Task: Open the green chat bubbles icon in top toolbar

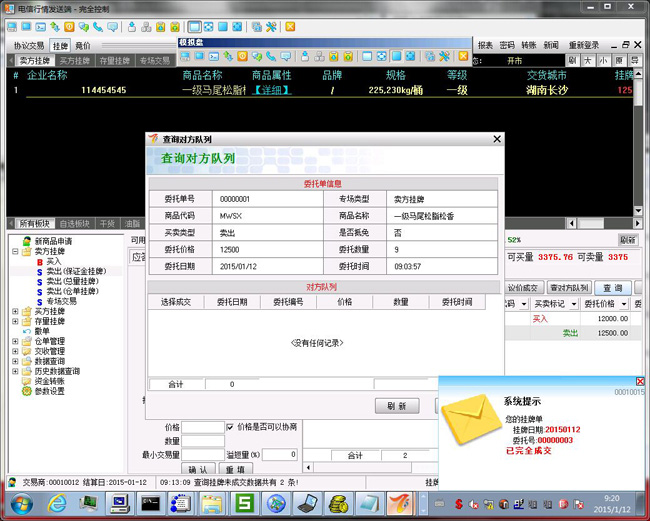Action: (x=84, y=27)
